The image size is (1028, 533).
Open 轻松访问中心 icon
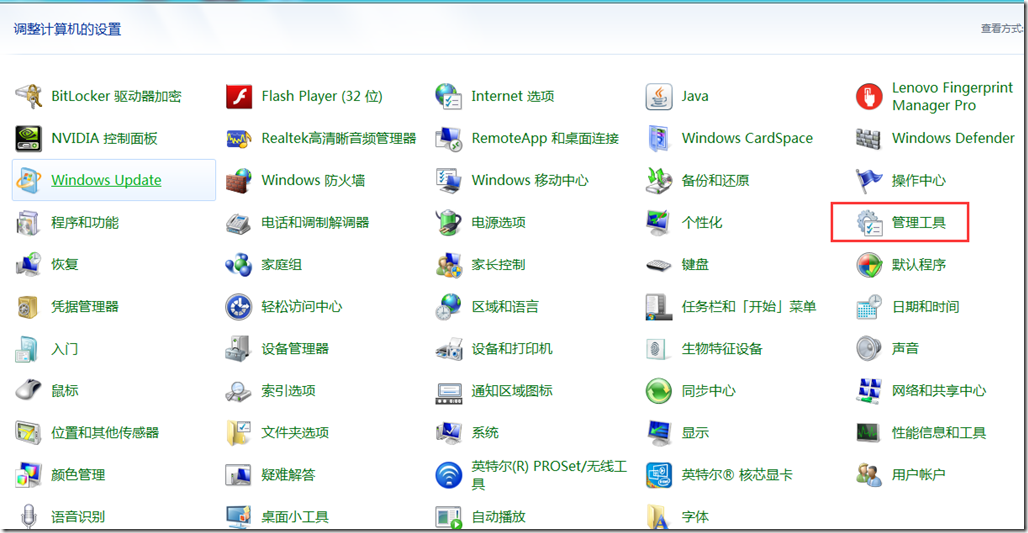[239, 307]
